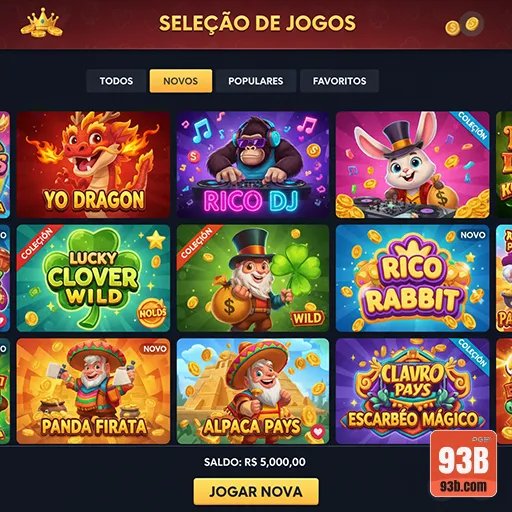Click the WILD badge on leprechaun game
The height and width of the screenshot is (512, 512).
(308, 318)
